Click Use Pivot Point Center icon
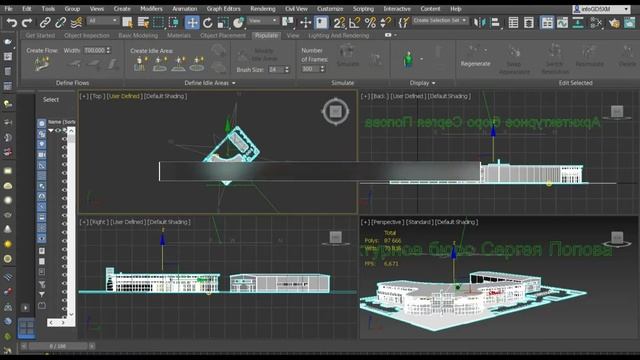Screen dimensions: 640x360 tap(288, 22)
